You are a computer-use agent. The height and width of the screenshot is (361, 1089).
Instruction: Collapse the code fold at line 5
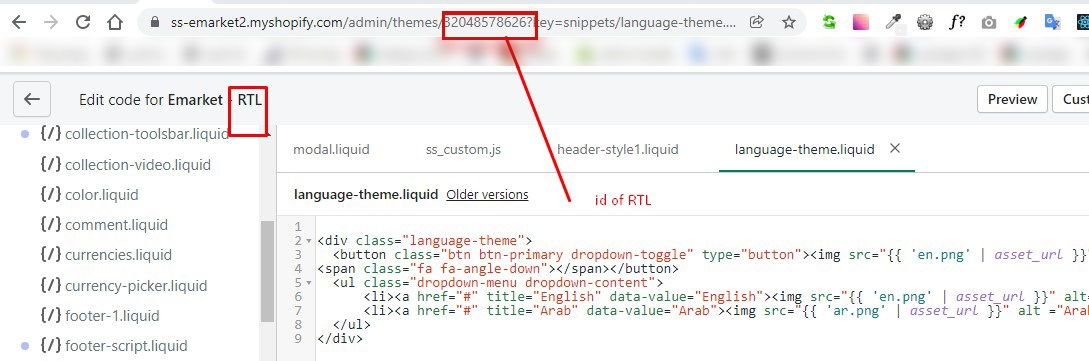point(308,283)
